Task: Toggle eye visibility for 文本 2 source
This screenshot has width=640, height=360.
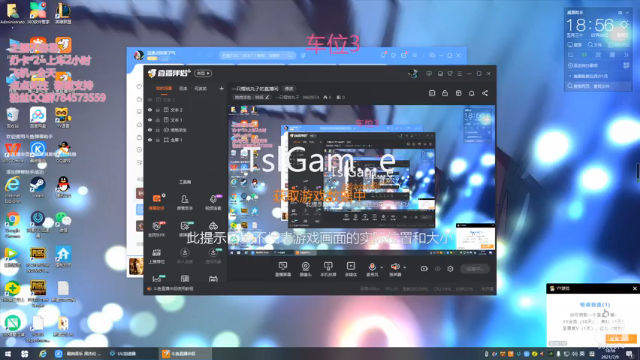Action: (x=150, y=110)
